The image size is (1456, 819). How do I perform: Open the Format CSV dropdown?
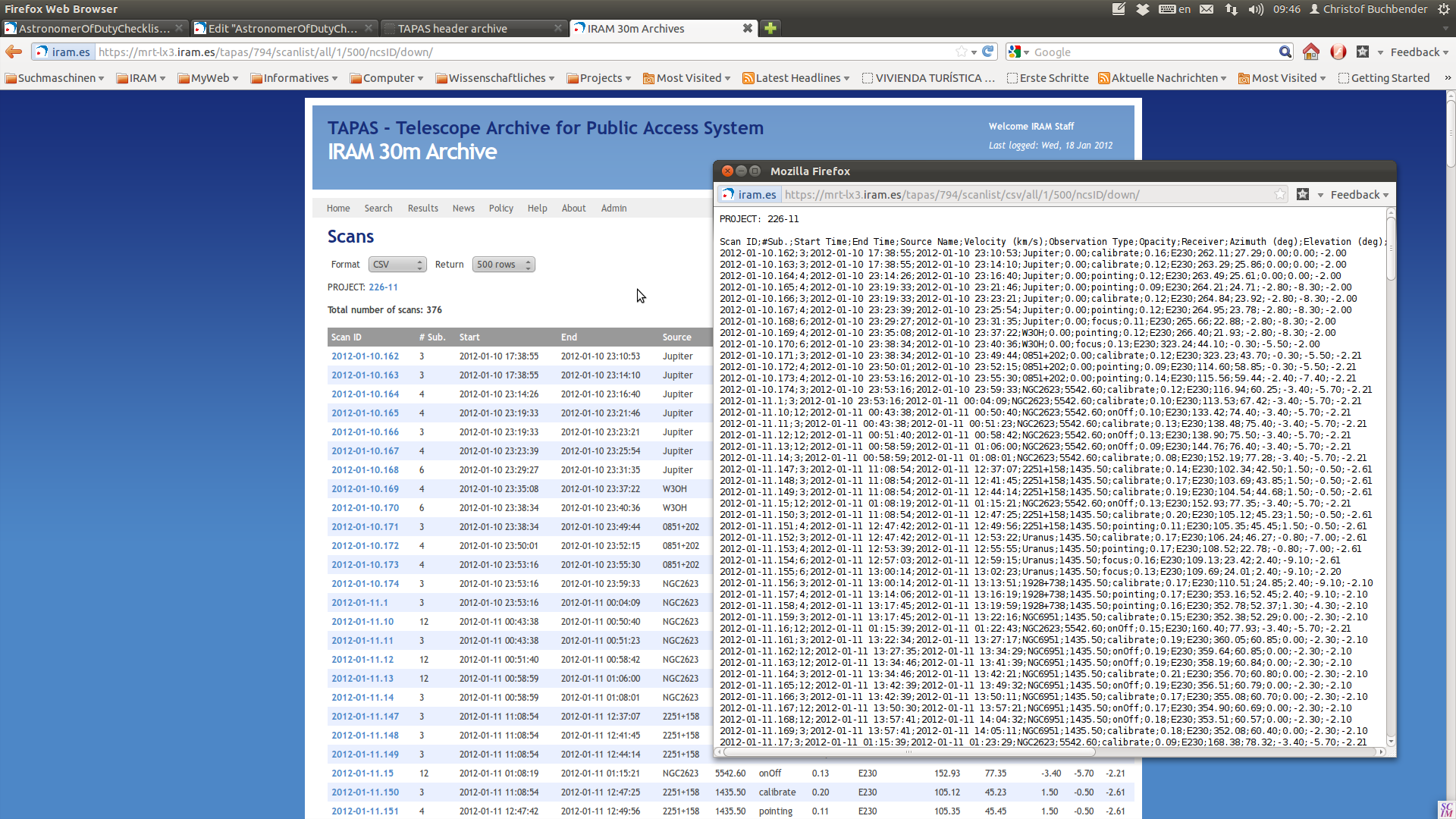pyautogui.click(x=397, y=265)
